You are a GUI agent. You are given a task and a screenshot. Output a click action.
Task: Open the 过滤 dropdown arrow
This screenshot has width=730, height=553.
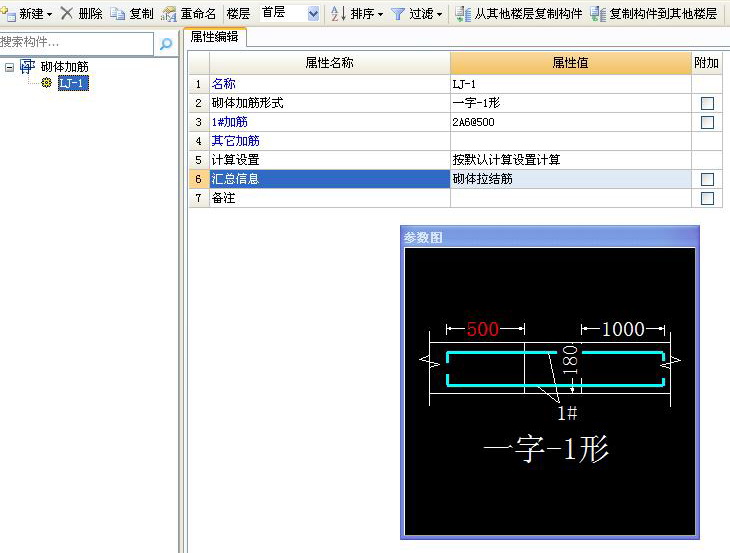point(439,14)
